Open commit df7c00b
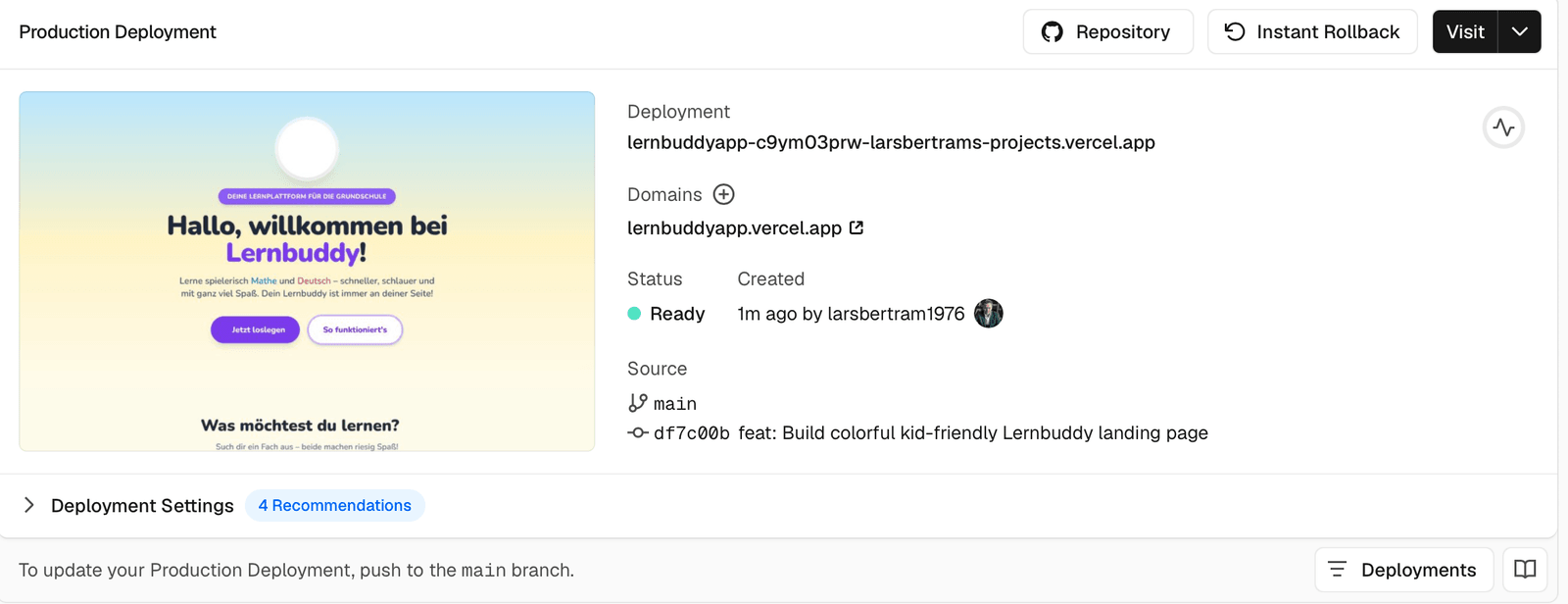The image size is (1568, 604). [x=692, y=433]
